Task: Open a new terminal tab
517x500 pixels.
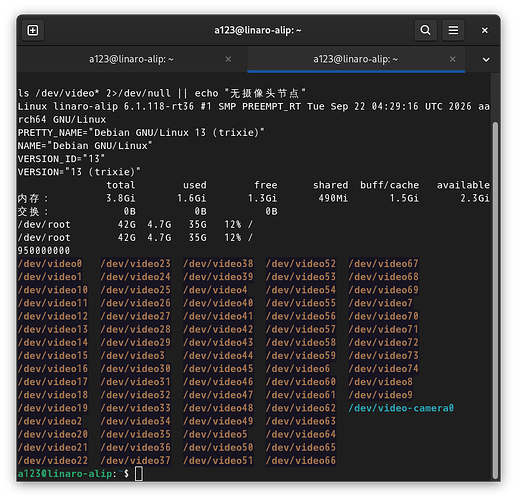Action: click(x=33, y=30)
